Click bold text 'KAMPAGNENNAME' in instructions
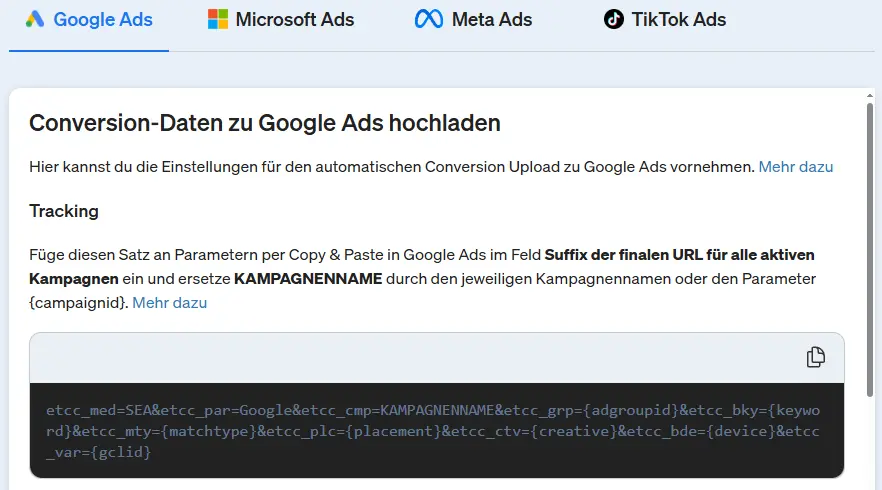This screenshot has height=490, width=882. [308, 279]
